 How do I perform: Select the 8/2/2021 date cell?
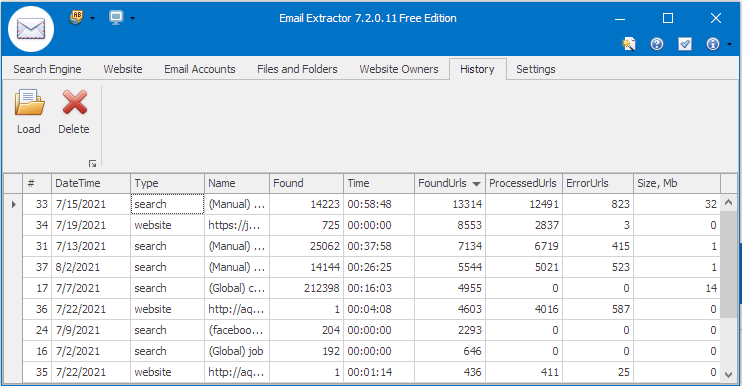91,267
